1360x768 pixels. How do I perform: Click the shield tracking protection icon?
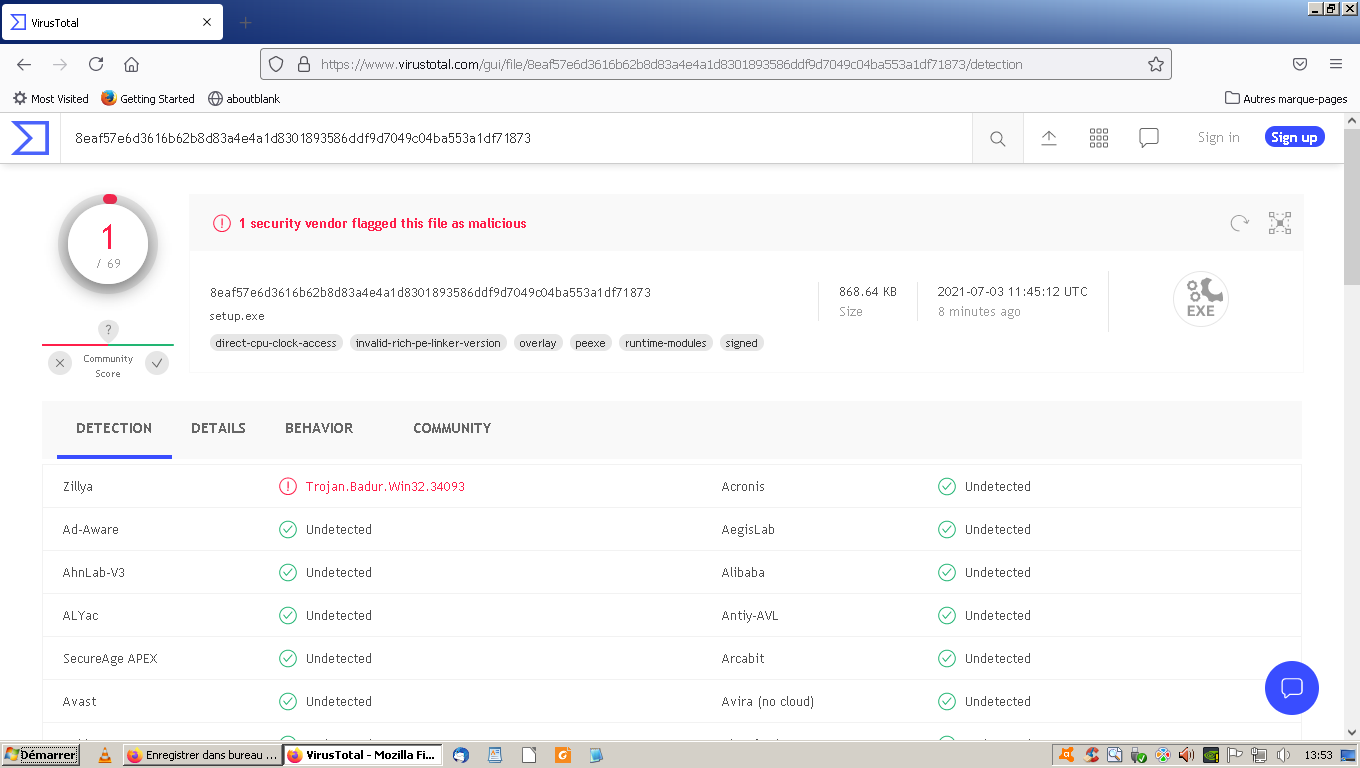277,64
